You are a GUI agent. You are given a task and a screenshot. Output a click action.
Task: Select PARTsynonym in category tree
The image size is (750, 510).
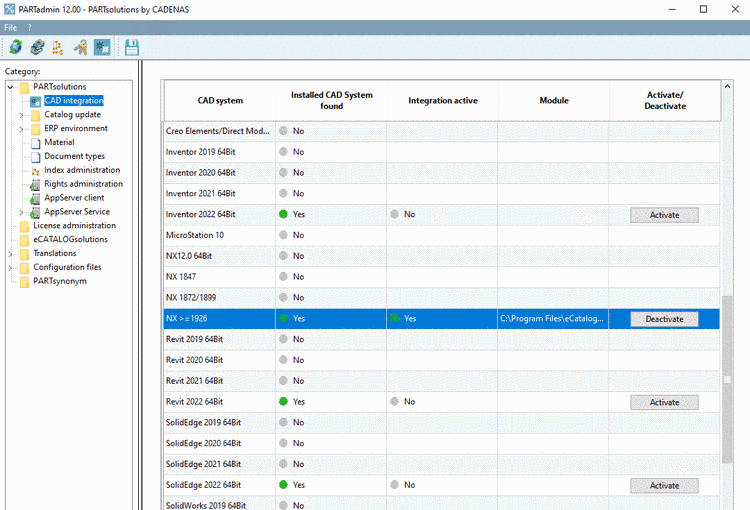(60, 281)
